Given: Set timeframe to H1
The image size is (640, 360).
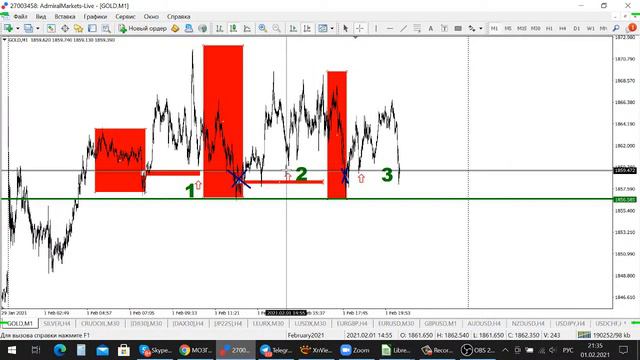Looking at the screenshot, I should [x=549, y=28].
